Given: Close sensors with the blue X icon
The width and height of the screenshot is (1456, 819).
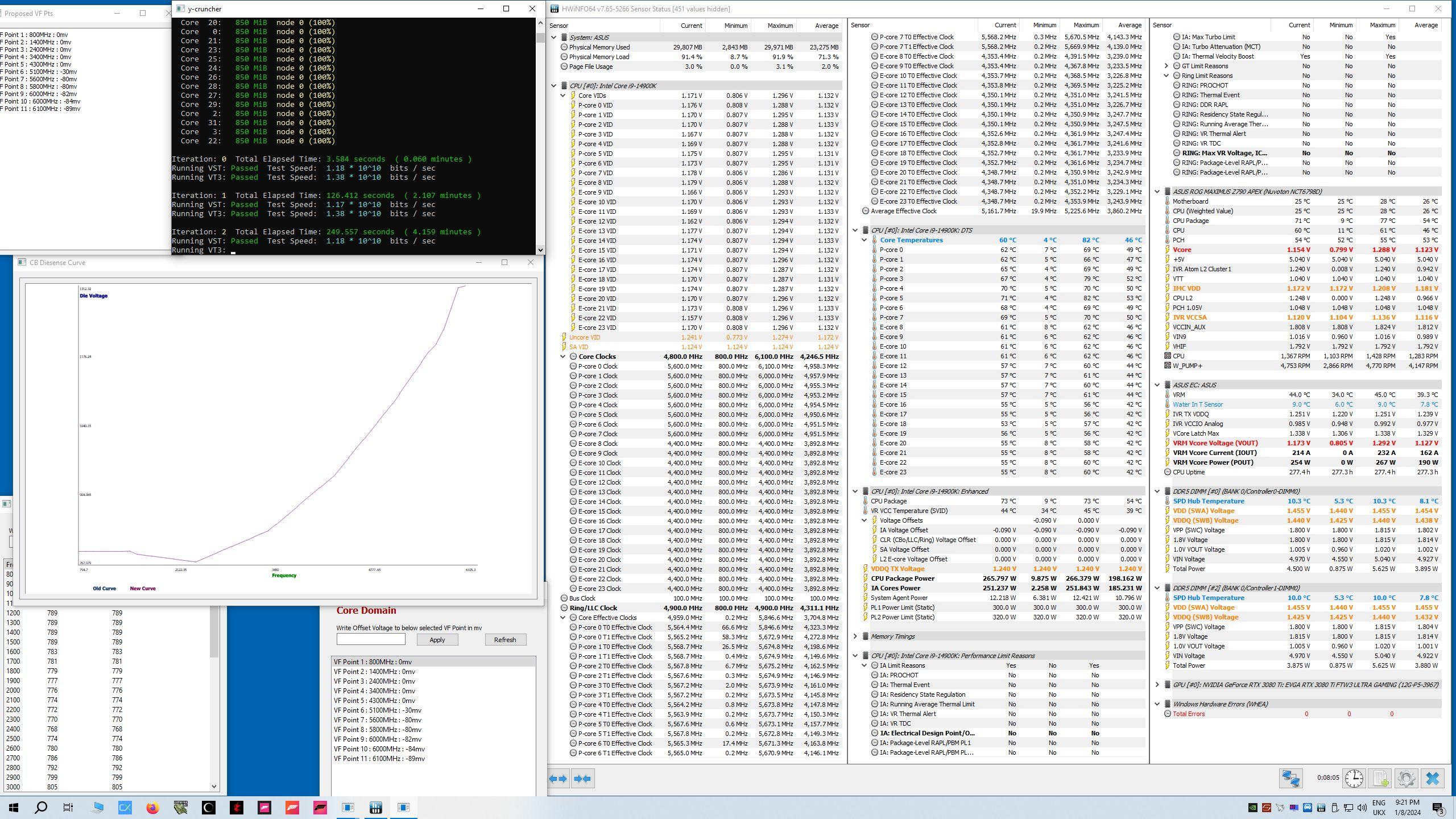Looking at the screenshot, I should pyautogui.click(x=1432, y=779).
